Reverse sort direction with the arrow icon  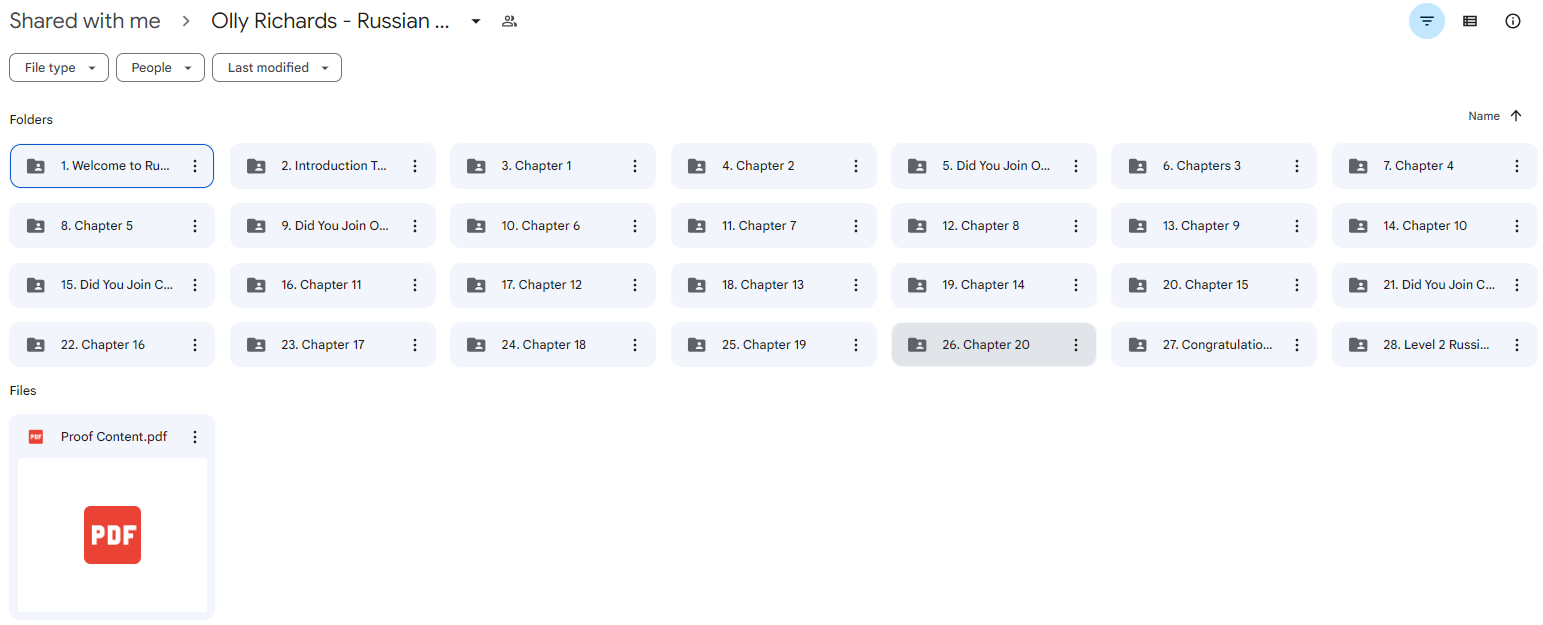pos(1516,116)
